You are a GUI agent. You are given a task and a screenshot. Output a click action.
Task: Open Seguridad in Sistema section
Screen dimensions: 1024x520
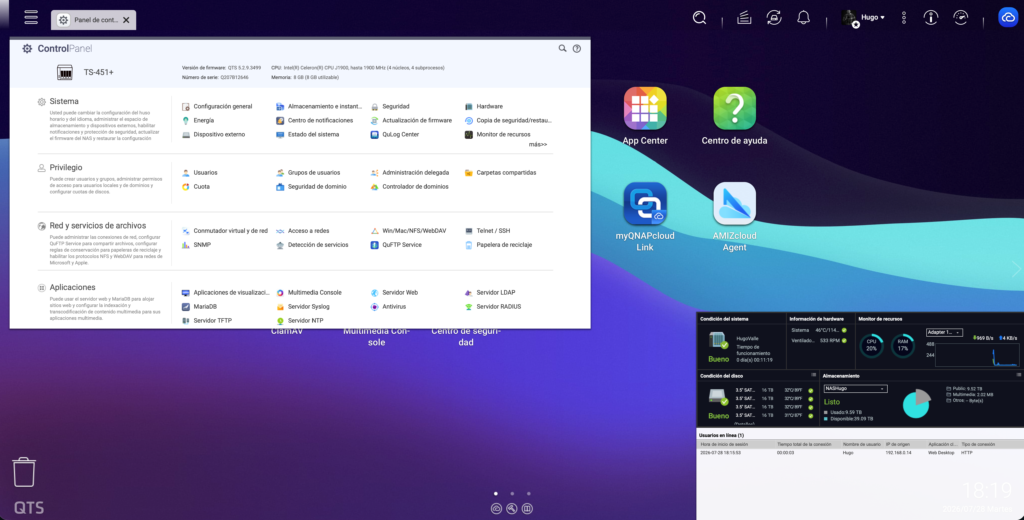(x=390, y=106)
